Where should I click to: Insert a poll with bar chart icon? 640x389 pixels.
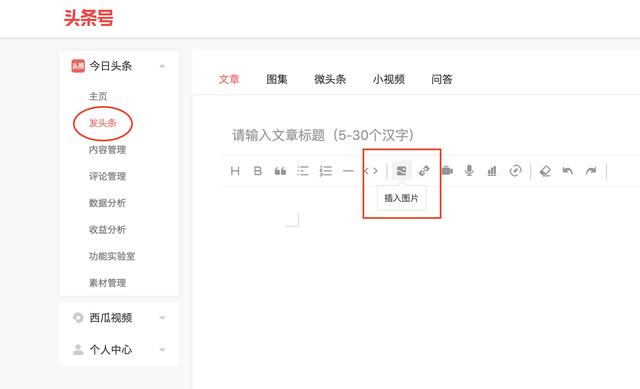(x=492, y=171)
